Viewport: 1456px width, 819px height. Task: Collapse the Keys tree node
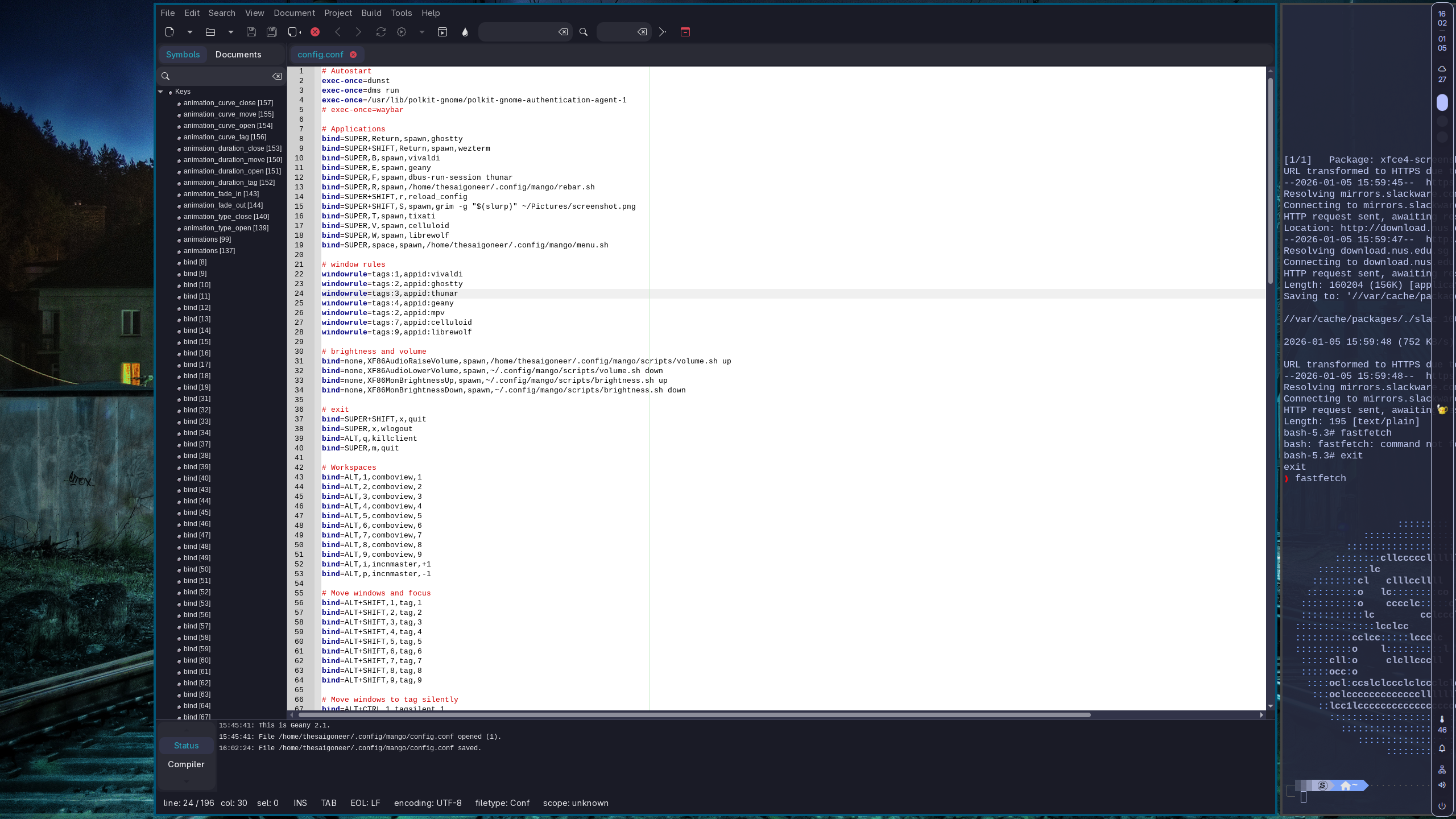161,92
